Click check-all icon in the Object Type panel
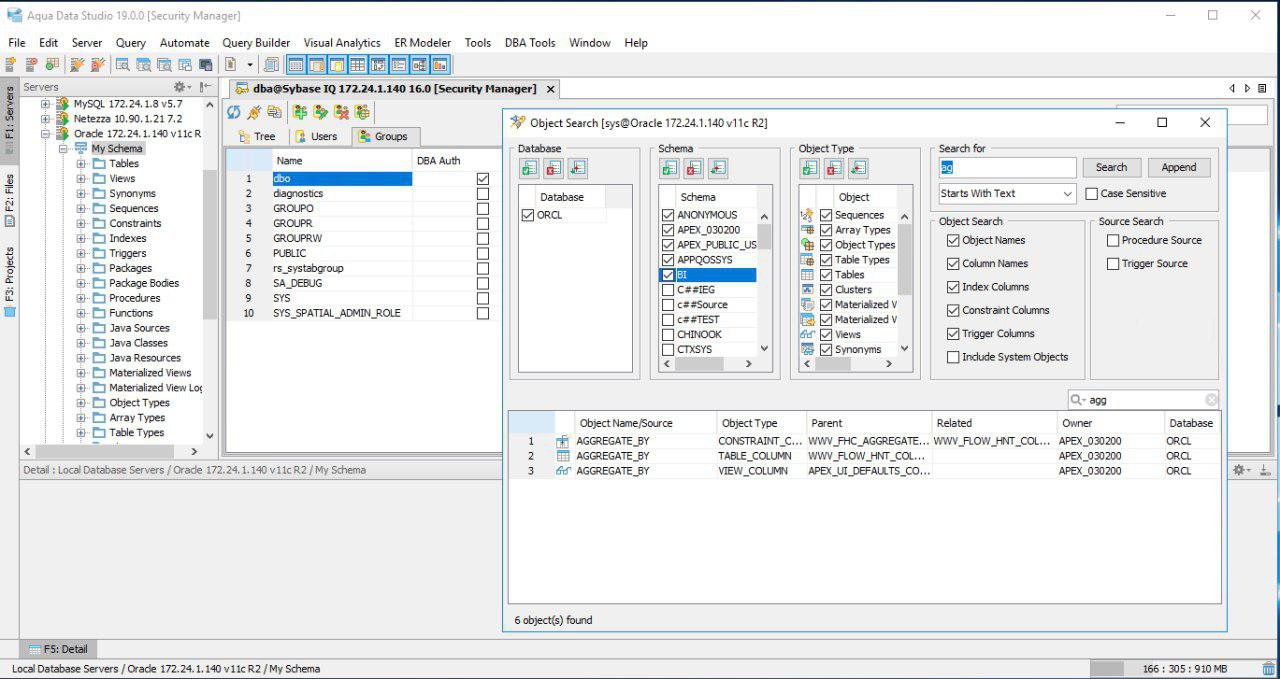The image size is (1280, 679). tap(810, 168)
